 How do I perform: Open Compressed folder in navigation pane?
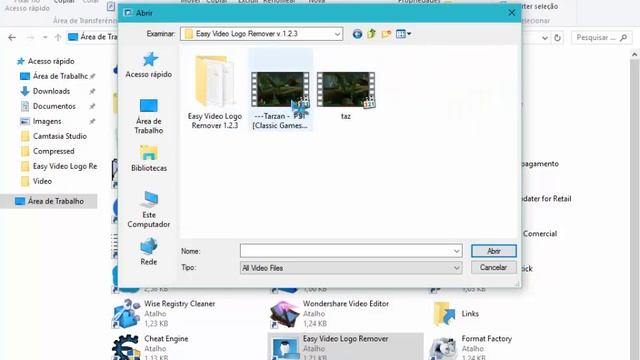53,151
